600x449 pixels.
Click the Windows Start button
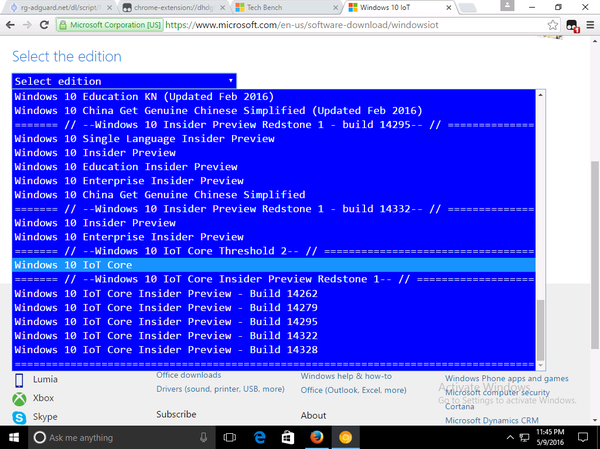click(x=14, y=437)
